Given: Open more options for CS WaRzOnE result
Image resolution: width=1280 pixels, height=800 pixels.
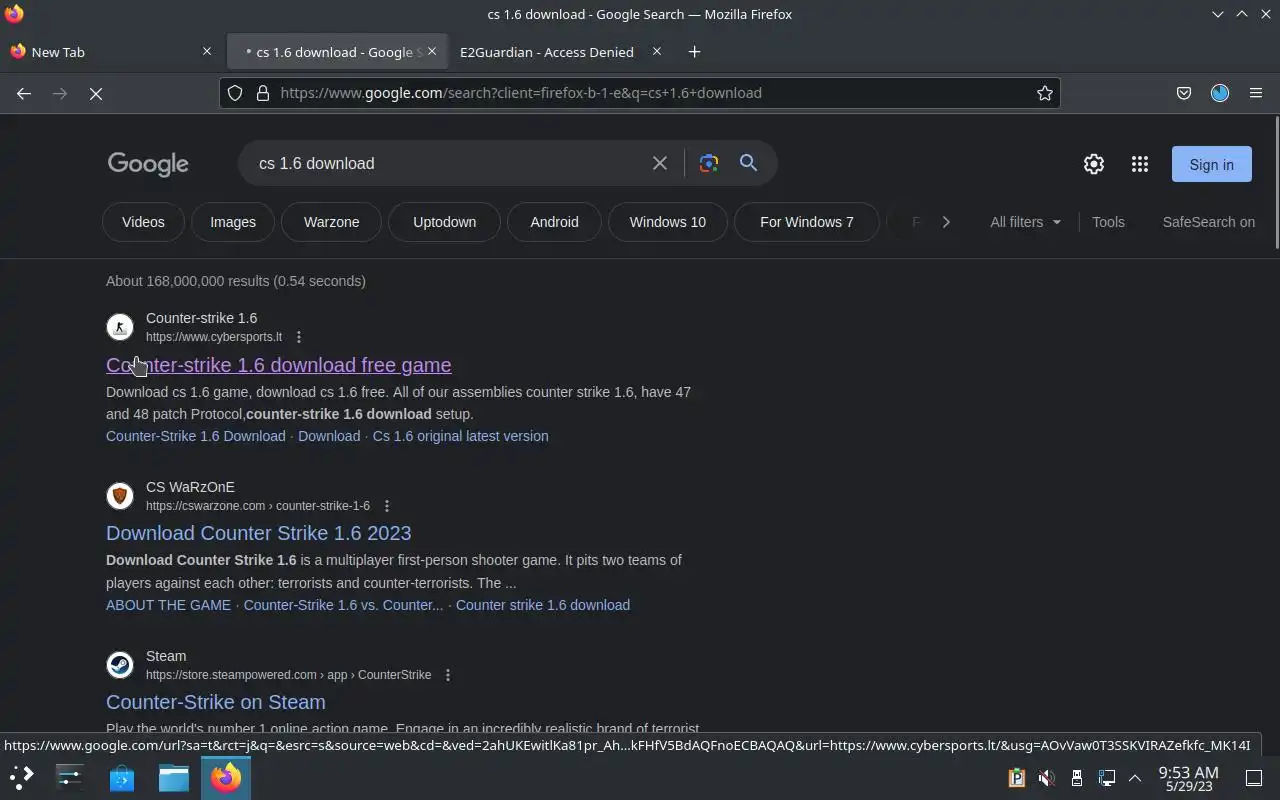Looking at the screenshot, I should [387, 506].
